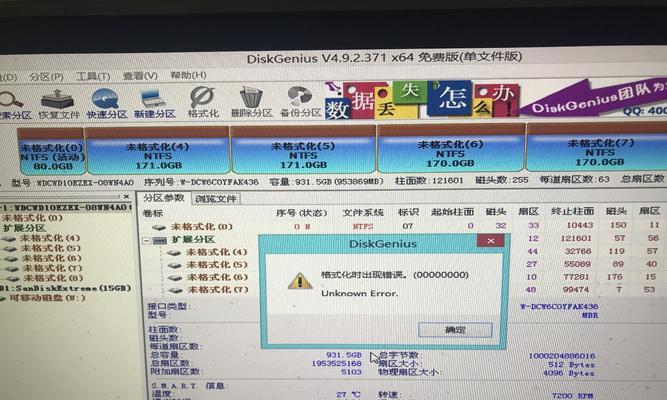The width and height of the screenshot is (667, 400).
Task: Select 可移动磁盘(U:) in the left tree
Action: (x=45, y=298)
